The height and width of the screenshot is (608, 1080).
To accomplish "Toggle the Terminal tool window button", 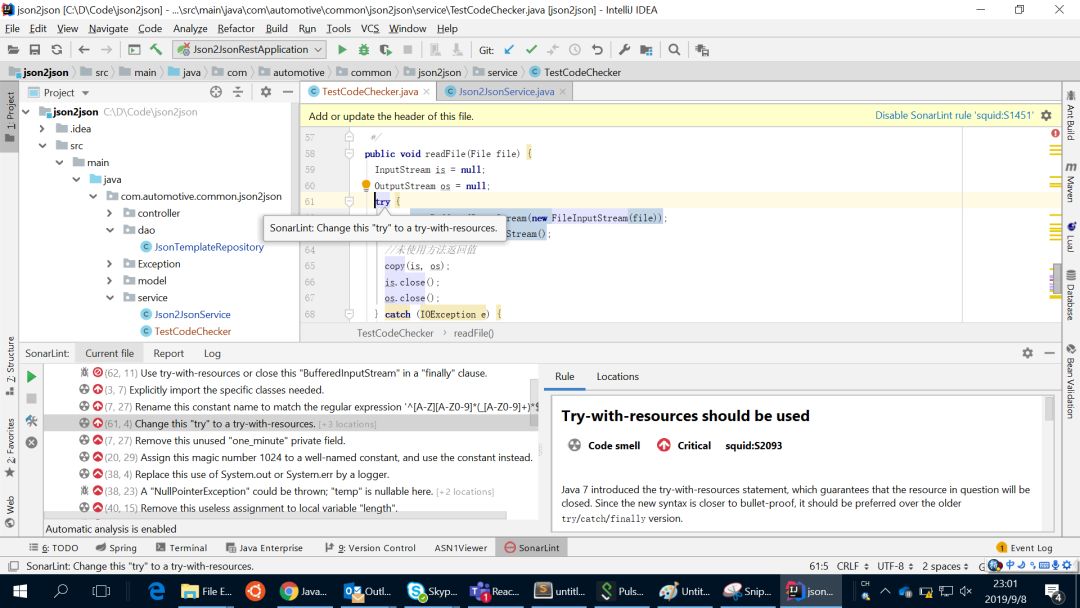I will click(181, 548).
